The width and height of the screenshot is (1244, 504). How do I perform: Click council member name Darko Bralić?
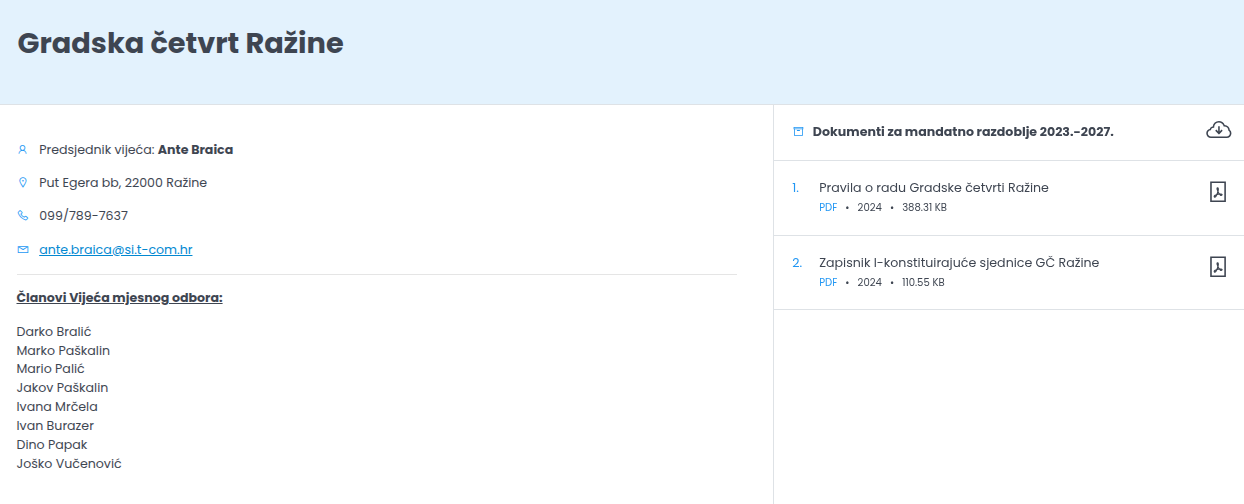coord(54,331)
